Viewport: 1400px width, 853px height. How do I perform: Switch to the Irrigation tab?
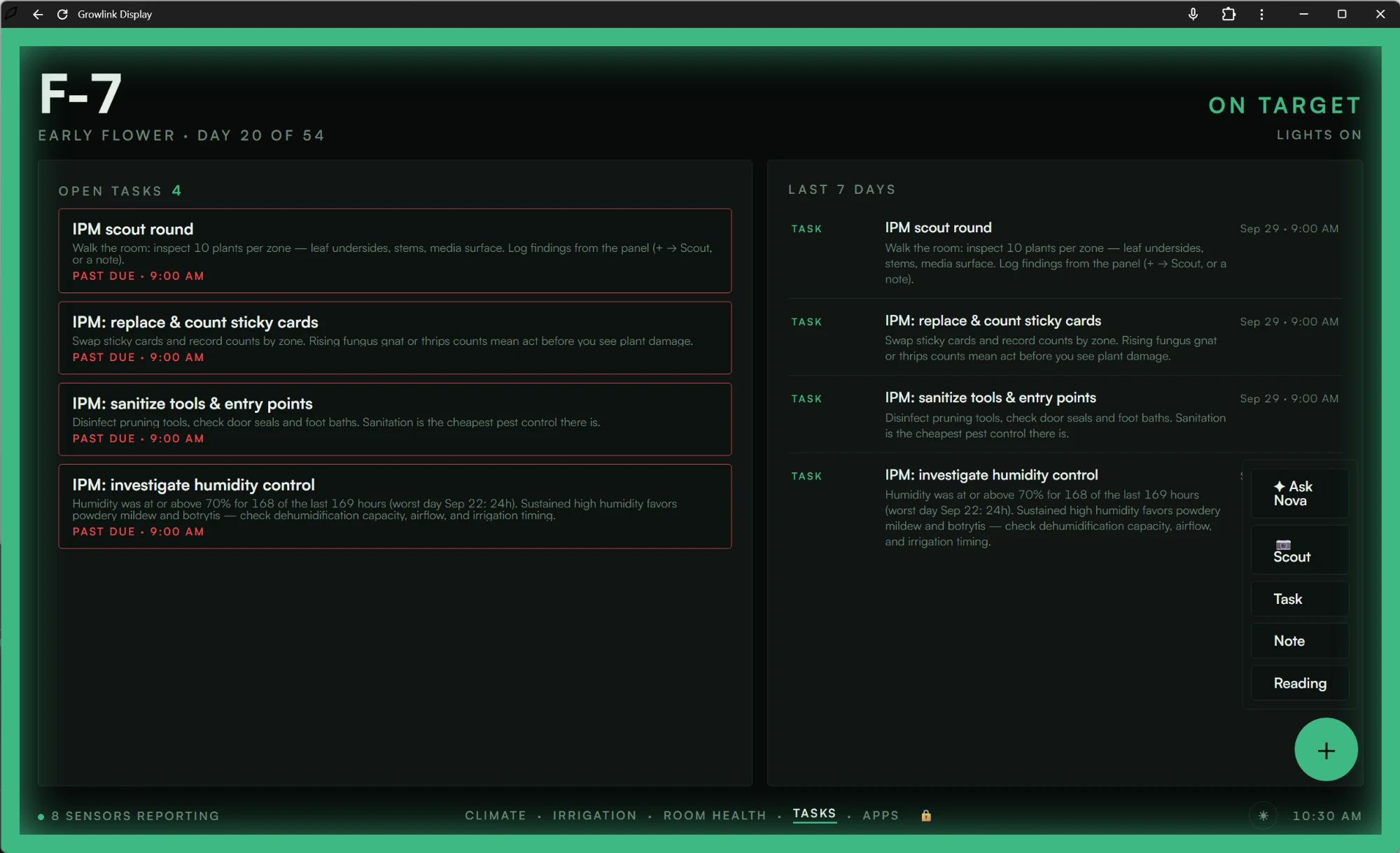(595, 815)
